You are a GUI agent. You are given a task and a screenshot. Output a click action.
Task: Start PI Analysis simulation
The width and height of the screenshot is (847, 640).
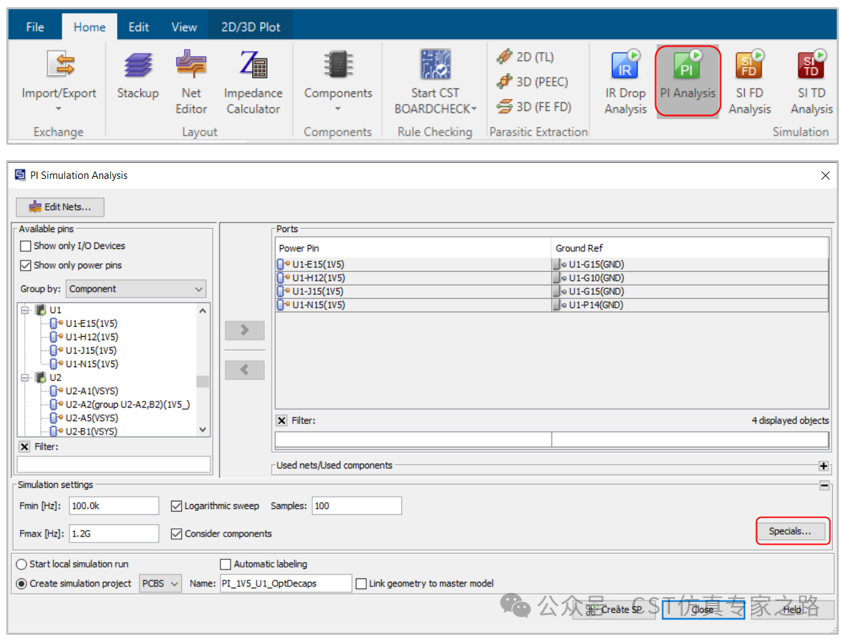tap(688, 80)
